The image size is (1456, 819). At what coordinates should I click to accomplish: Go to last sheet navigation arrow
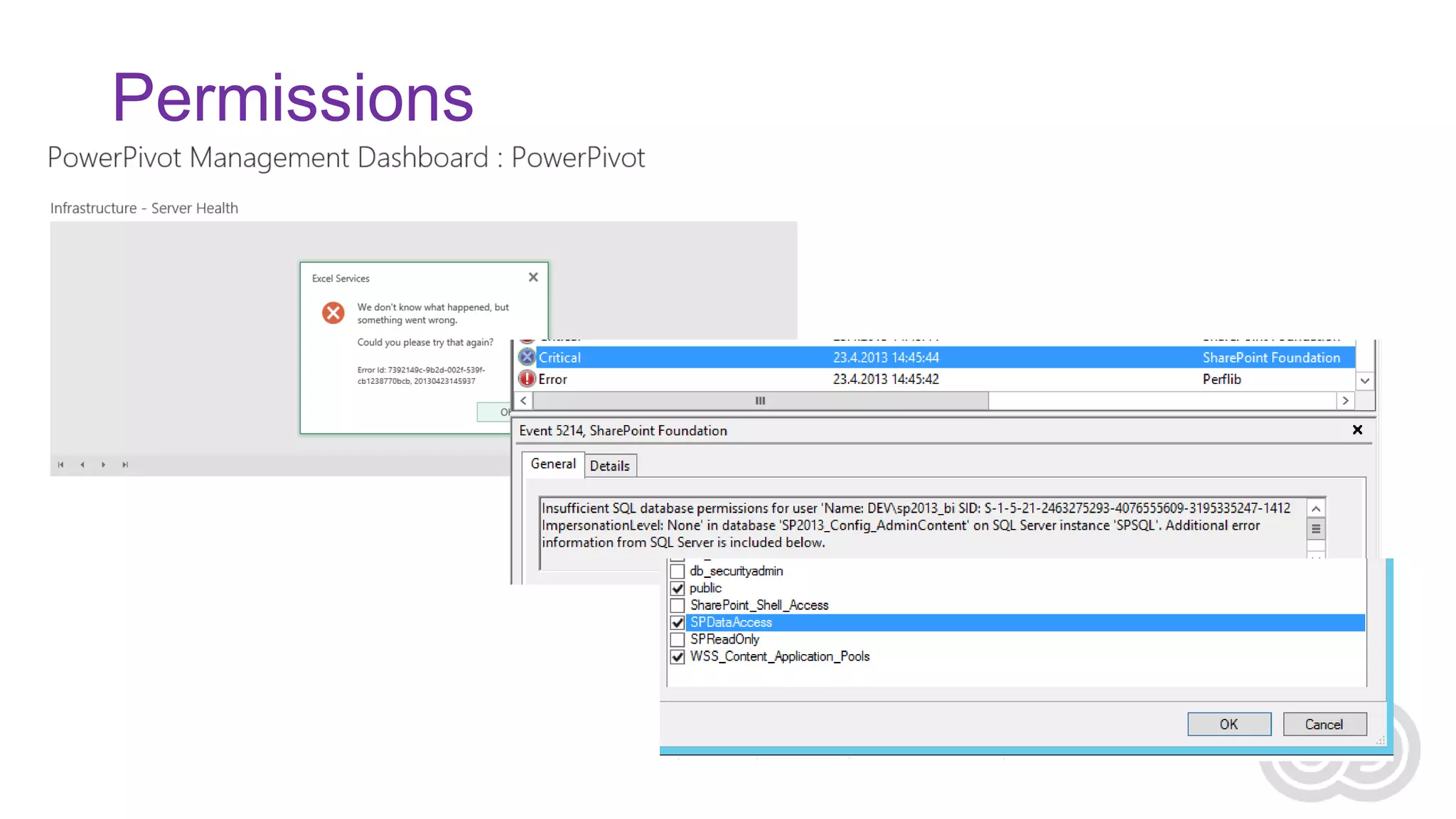coord(125,465)
